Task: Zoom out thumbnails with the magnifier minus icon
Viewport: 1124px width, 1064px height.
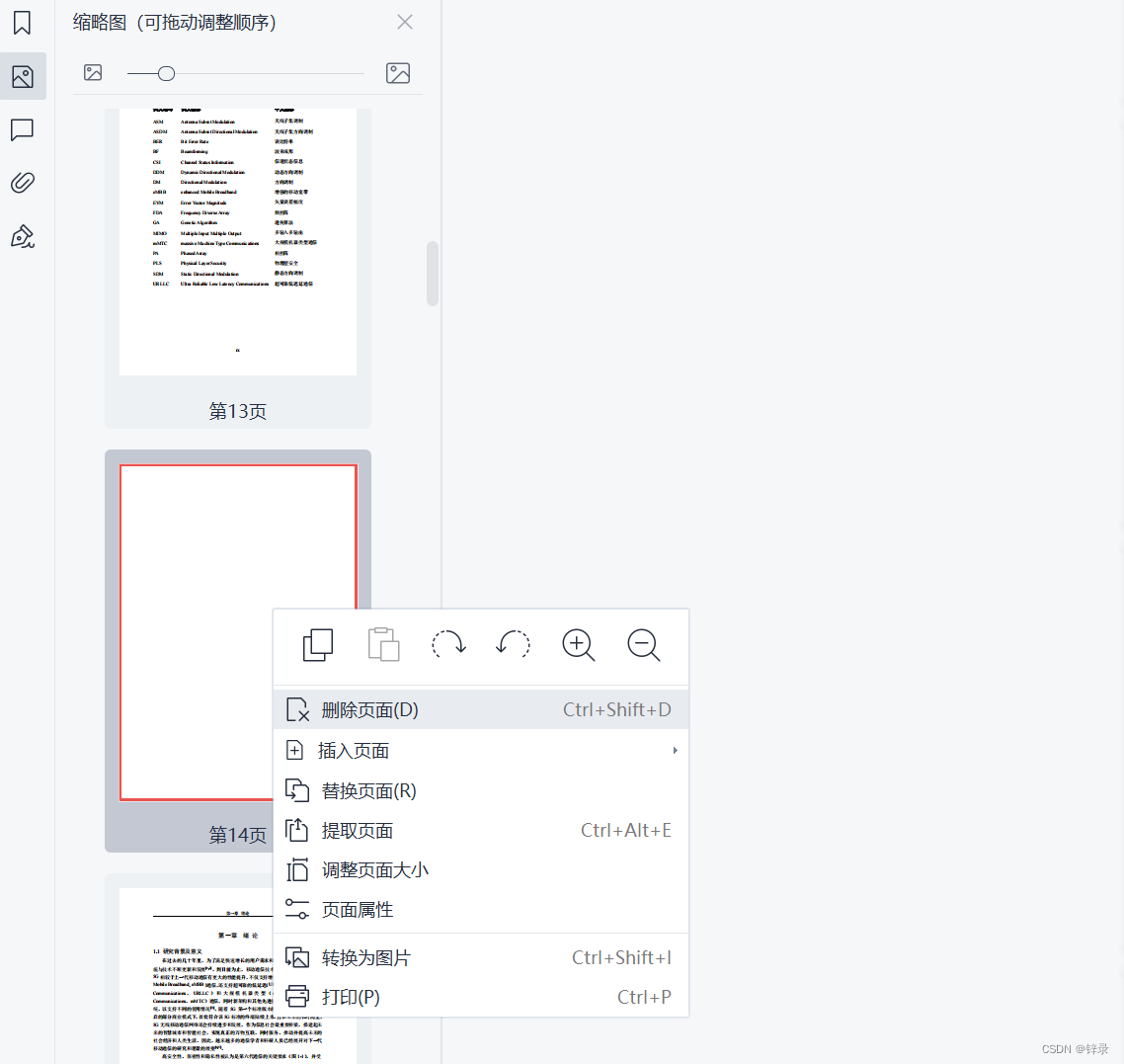Action: [x=643, y=644]
